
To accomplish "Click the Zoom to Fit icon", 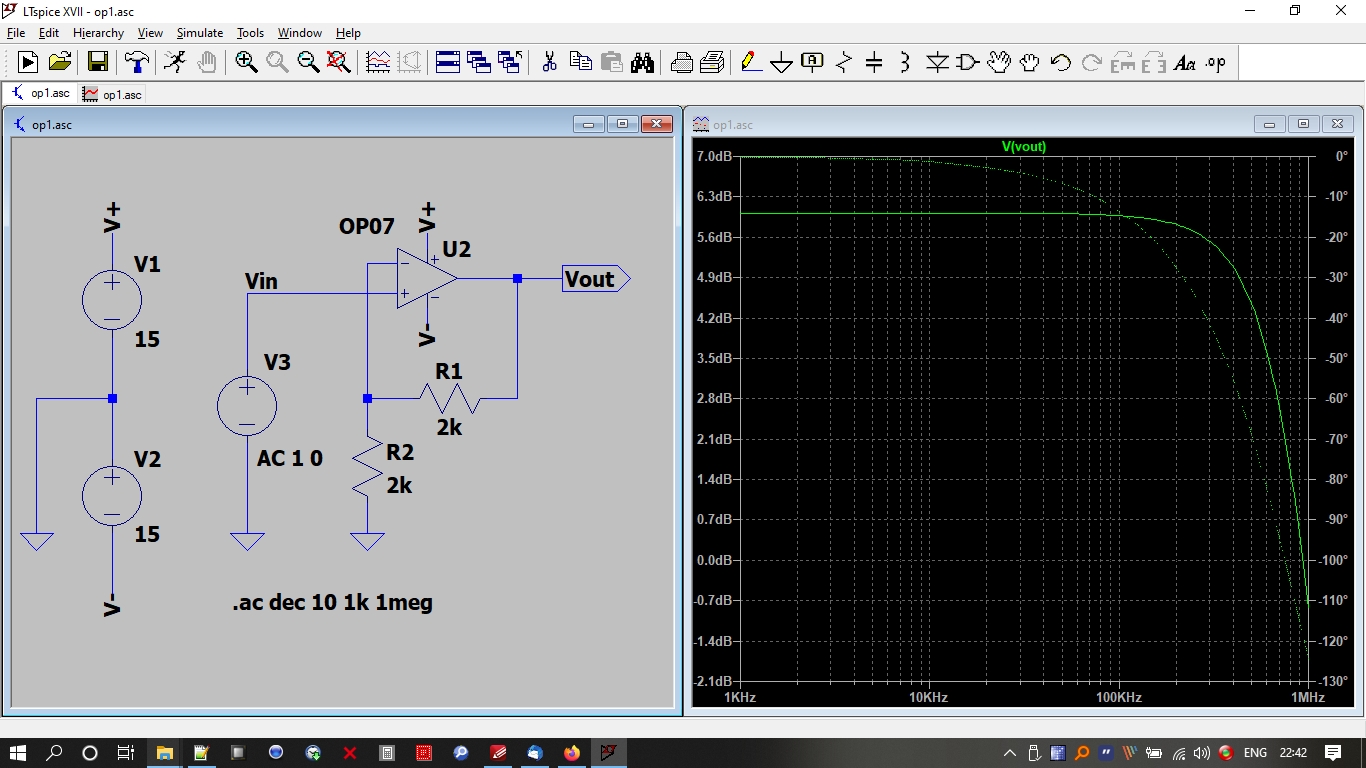I will click(339, 62).
